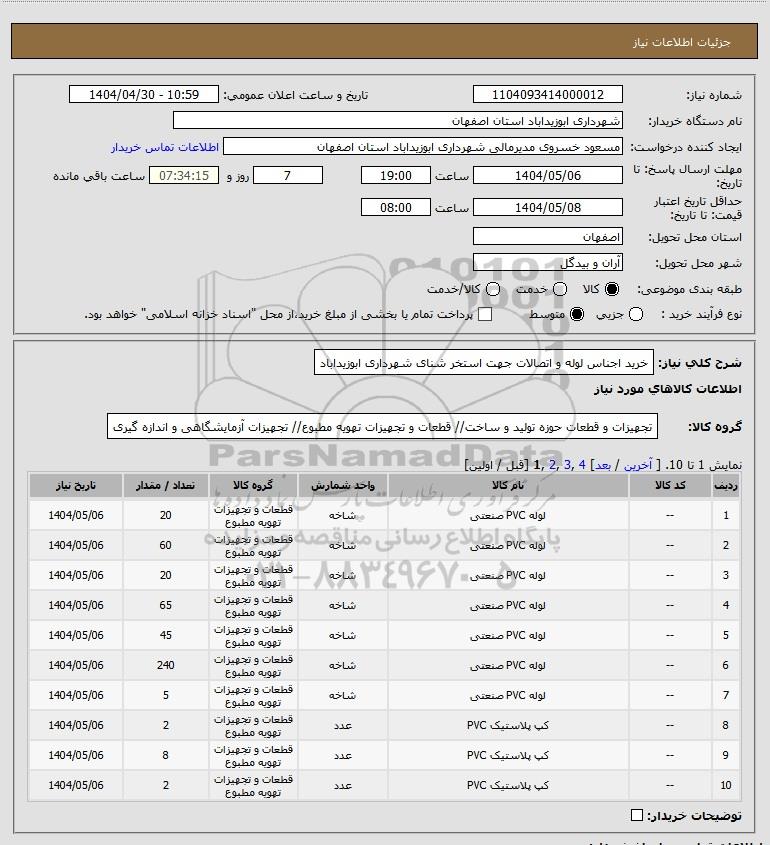Click the شرح کلی نیاز description field
This screenshot has width=770, height=845.
484,363
